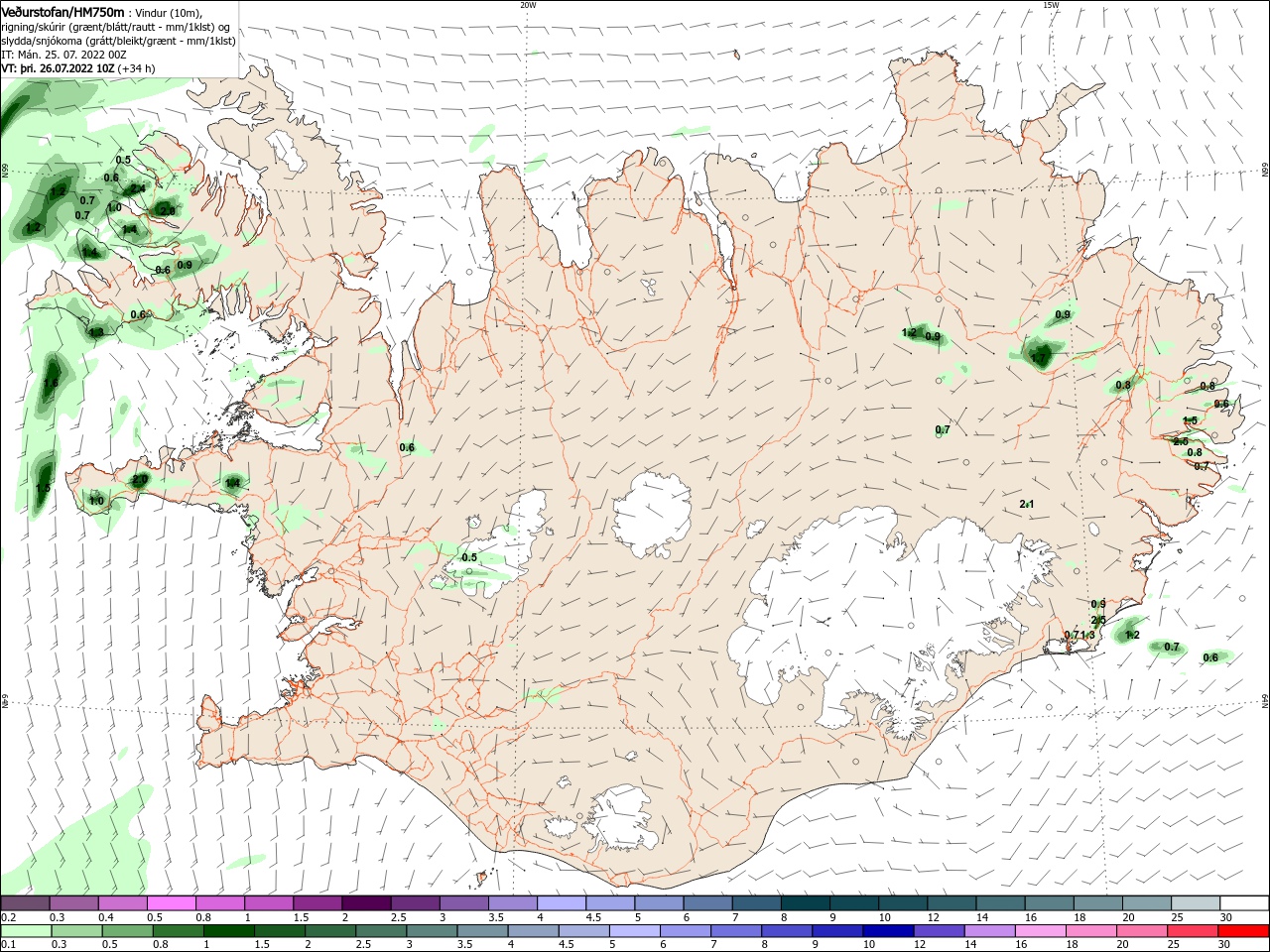Pick the white above-30 swatch, top legend row
1270x952 pixels.
click(x=1244, y=903)
